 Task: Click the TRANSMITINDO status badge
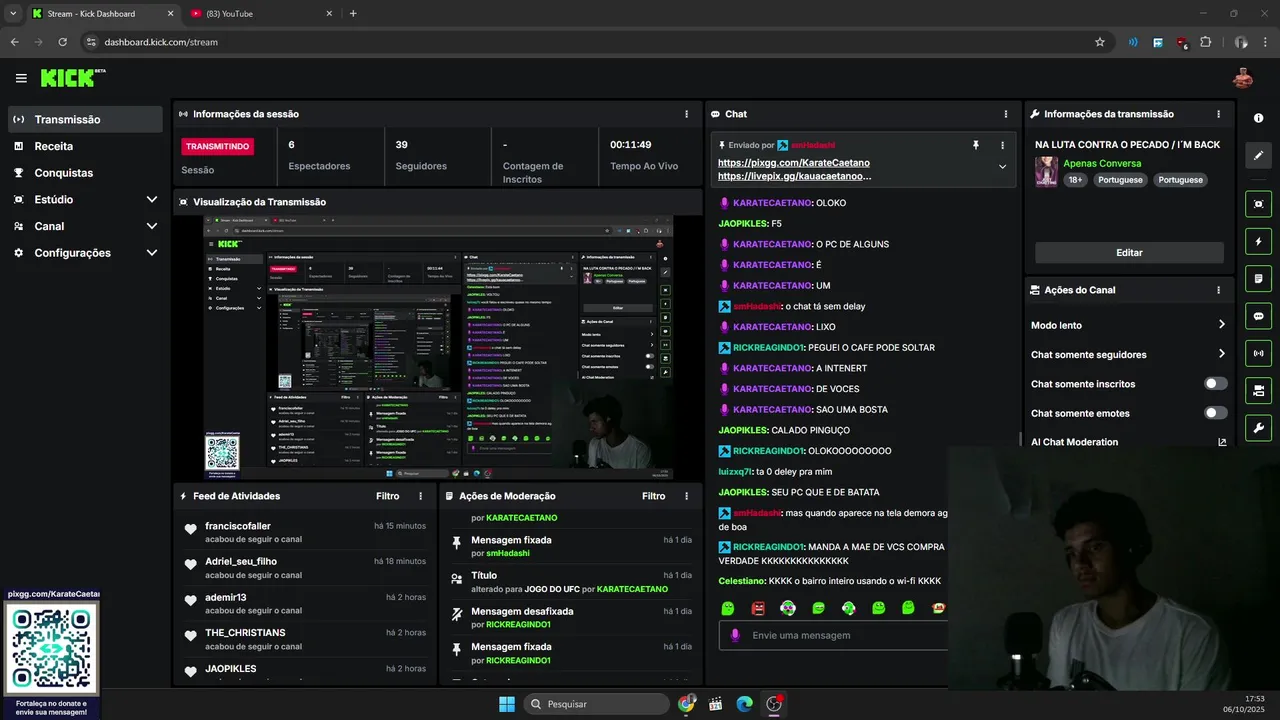pyautogui.click(x=217, y=146)
